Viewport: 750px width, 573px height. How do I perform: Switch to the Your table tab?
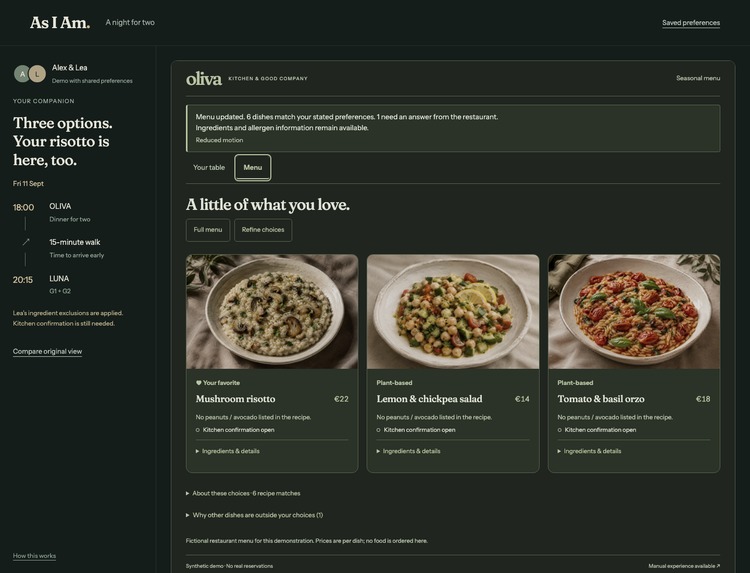(209, 167)
